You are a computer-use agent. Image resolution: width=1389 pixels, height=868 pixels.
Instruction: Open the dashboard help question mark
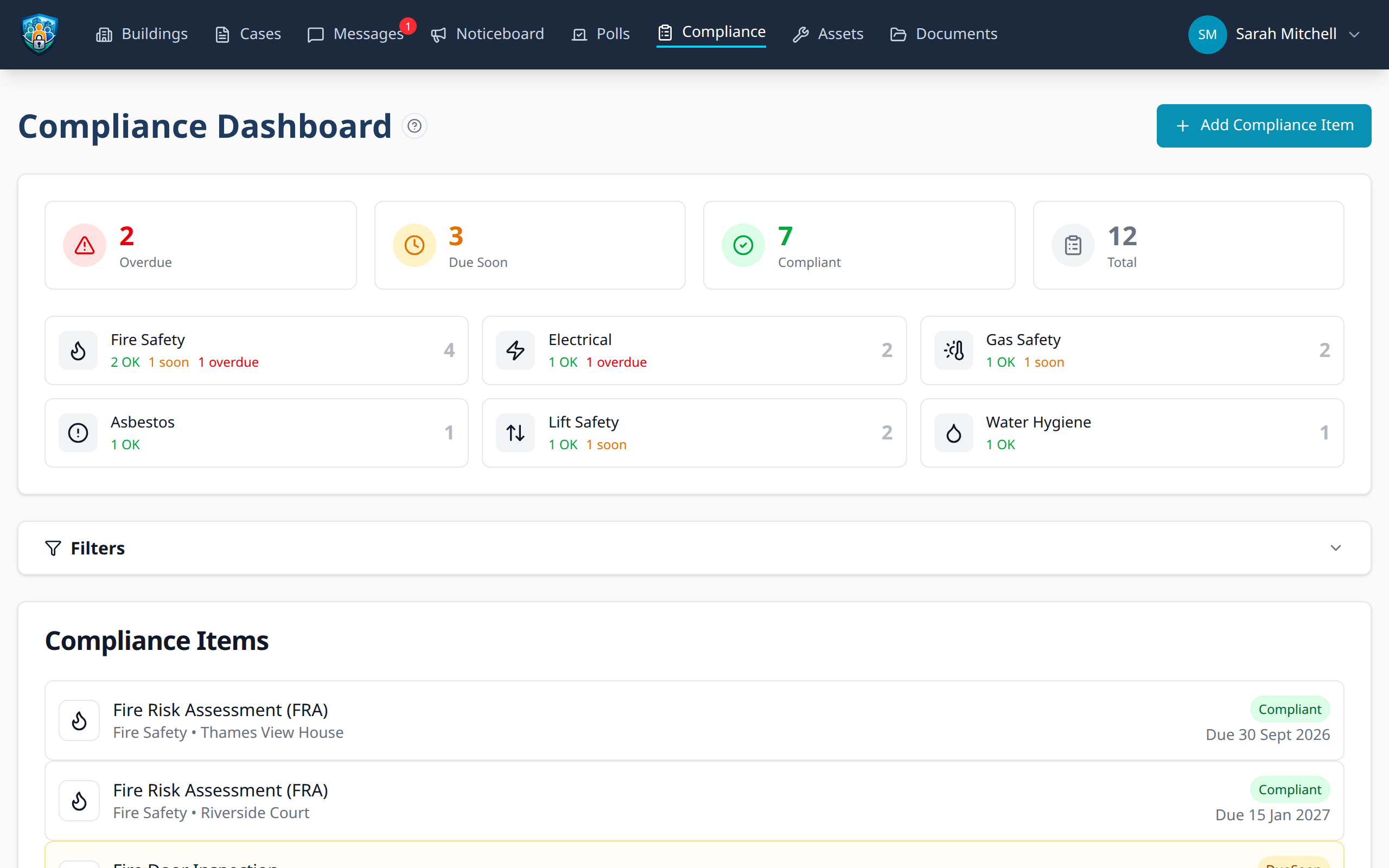coord(414,126)
